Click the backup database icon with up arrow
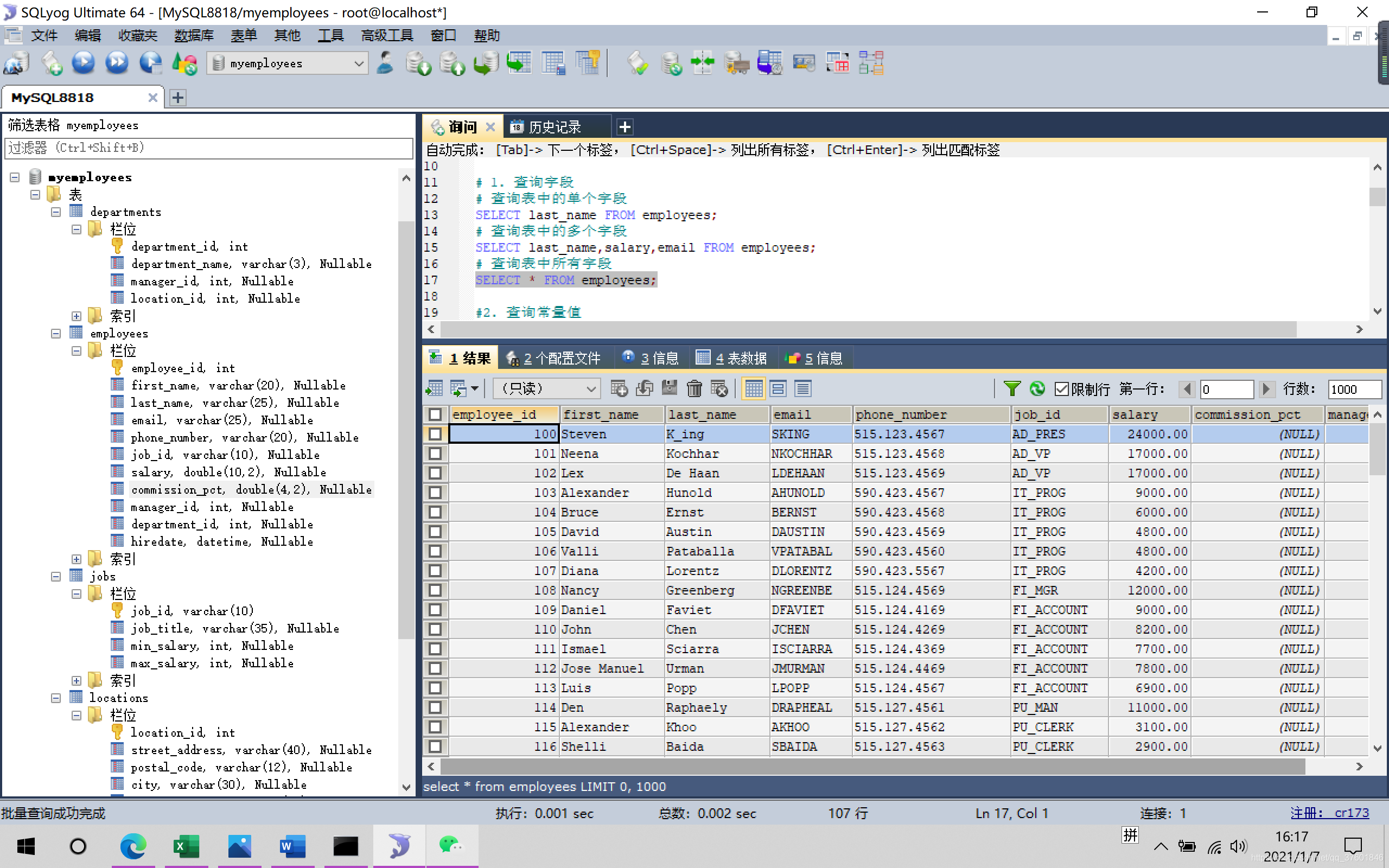The height and width of the screenshot is (868, 1389). 452,63
